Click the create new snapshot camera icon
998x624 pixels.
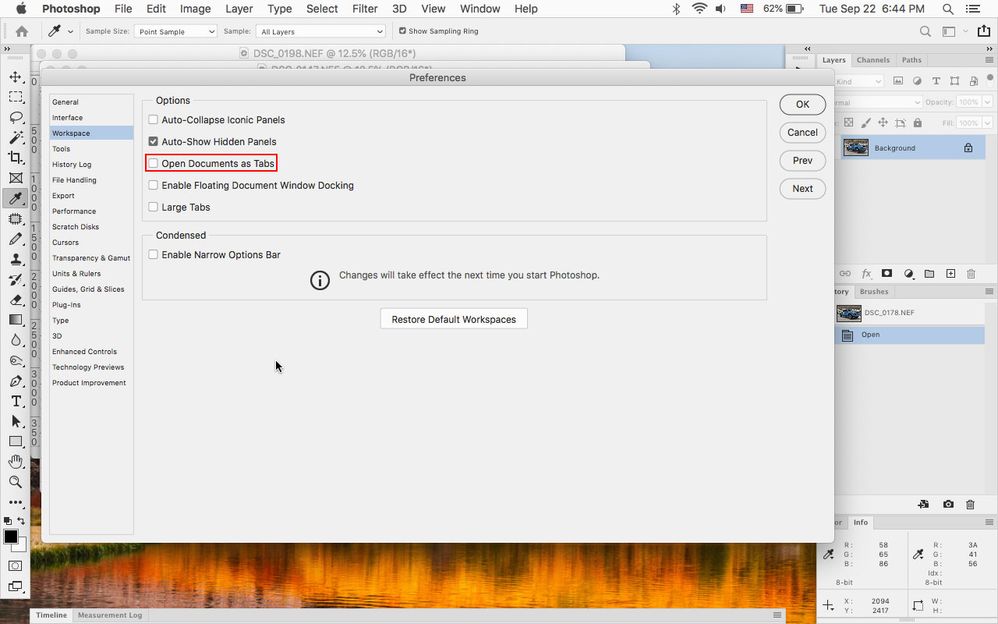click(x=948, y=504)
